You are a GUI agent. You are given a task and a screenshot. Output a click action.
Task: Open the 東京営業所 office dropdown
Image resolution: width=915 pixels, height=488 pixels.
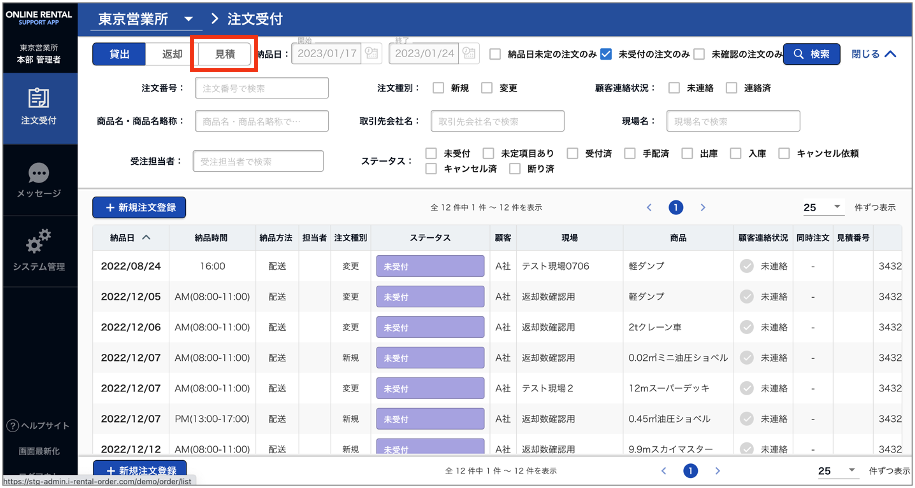click(x=146, y=19)
